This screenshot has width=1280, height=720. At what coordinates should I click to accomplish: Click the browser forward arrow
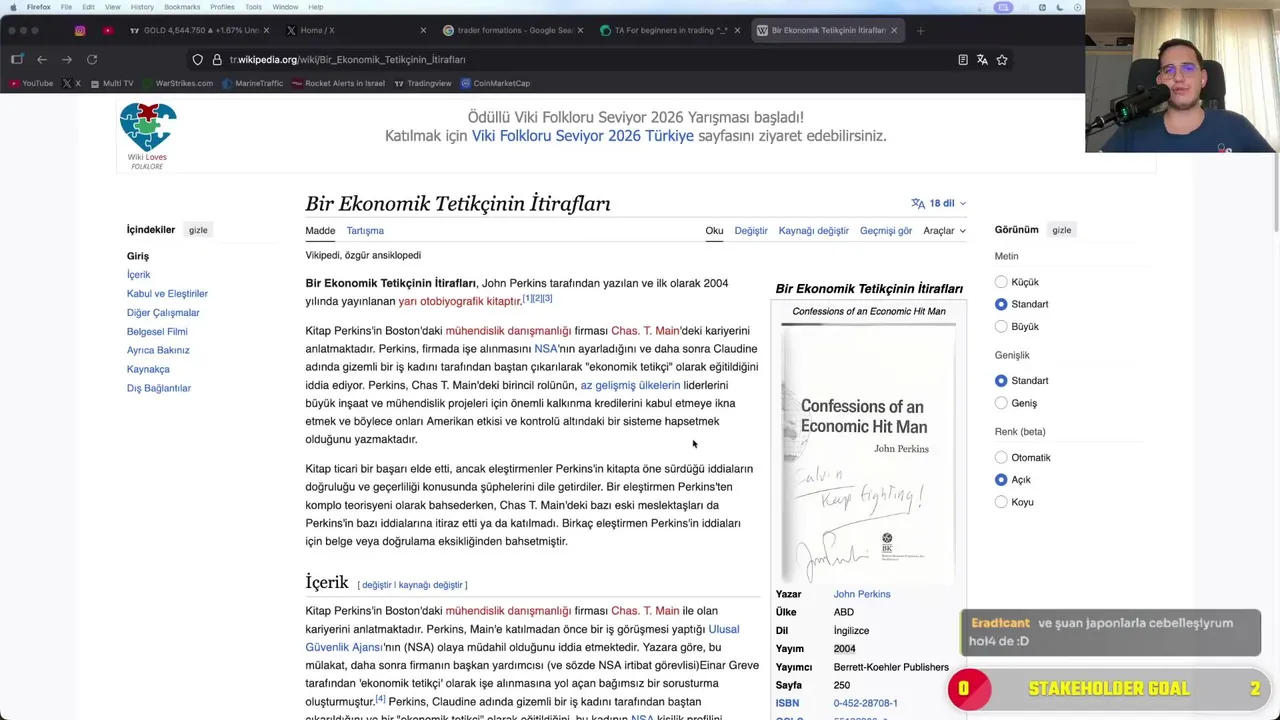67,60
